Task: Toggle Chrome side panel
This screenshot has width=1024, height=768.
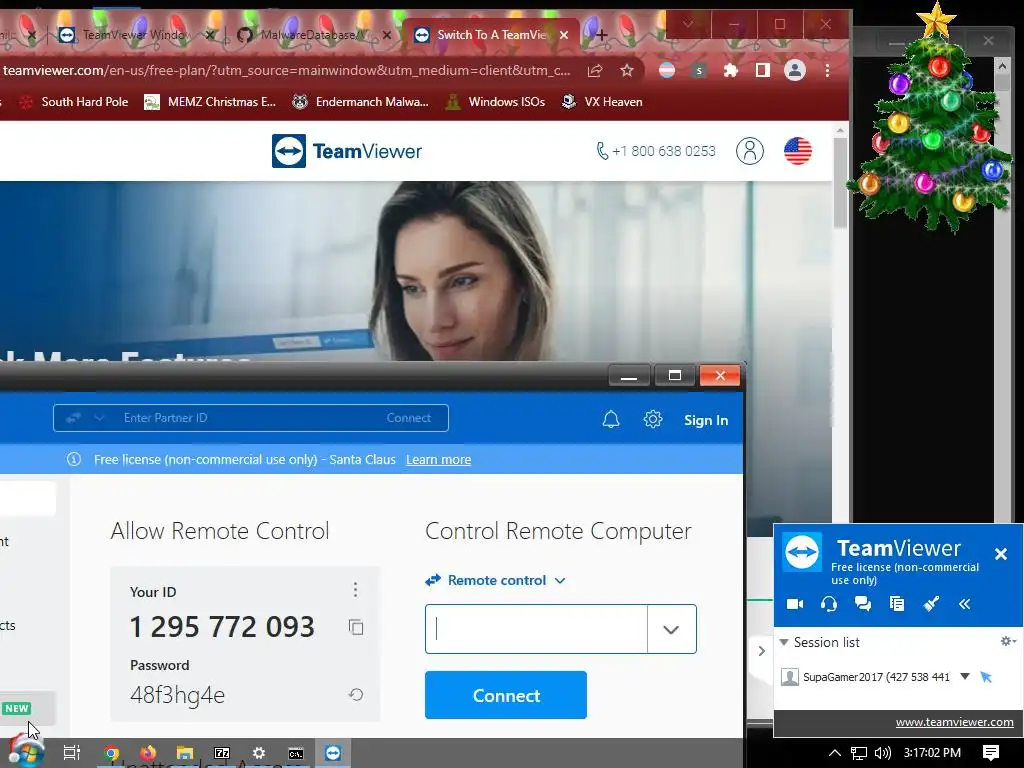Action: (x=763, y=71)
